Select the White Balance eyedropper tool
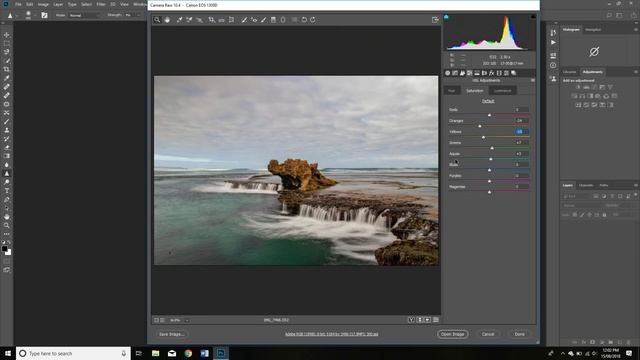 pos(180,20)
